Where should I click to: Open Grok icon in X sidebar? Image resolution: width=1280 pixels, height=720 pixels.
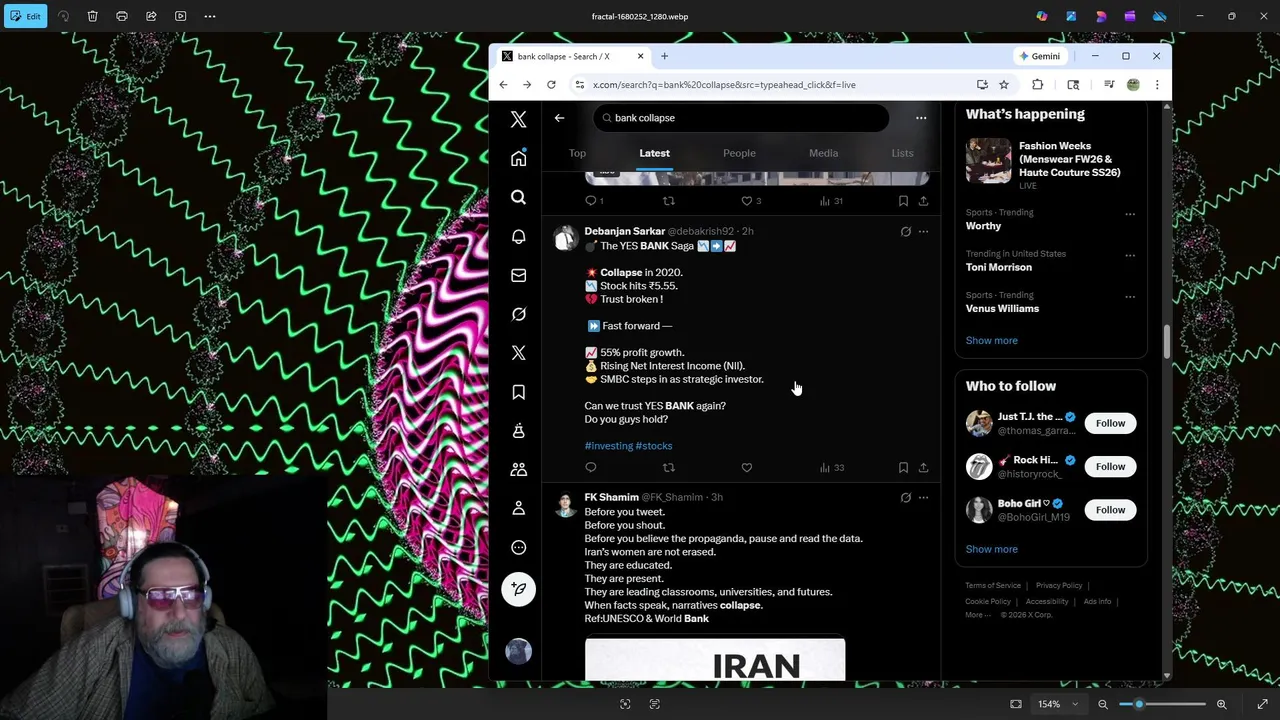point(518,314)
